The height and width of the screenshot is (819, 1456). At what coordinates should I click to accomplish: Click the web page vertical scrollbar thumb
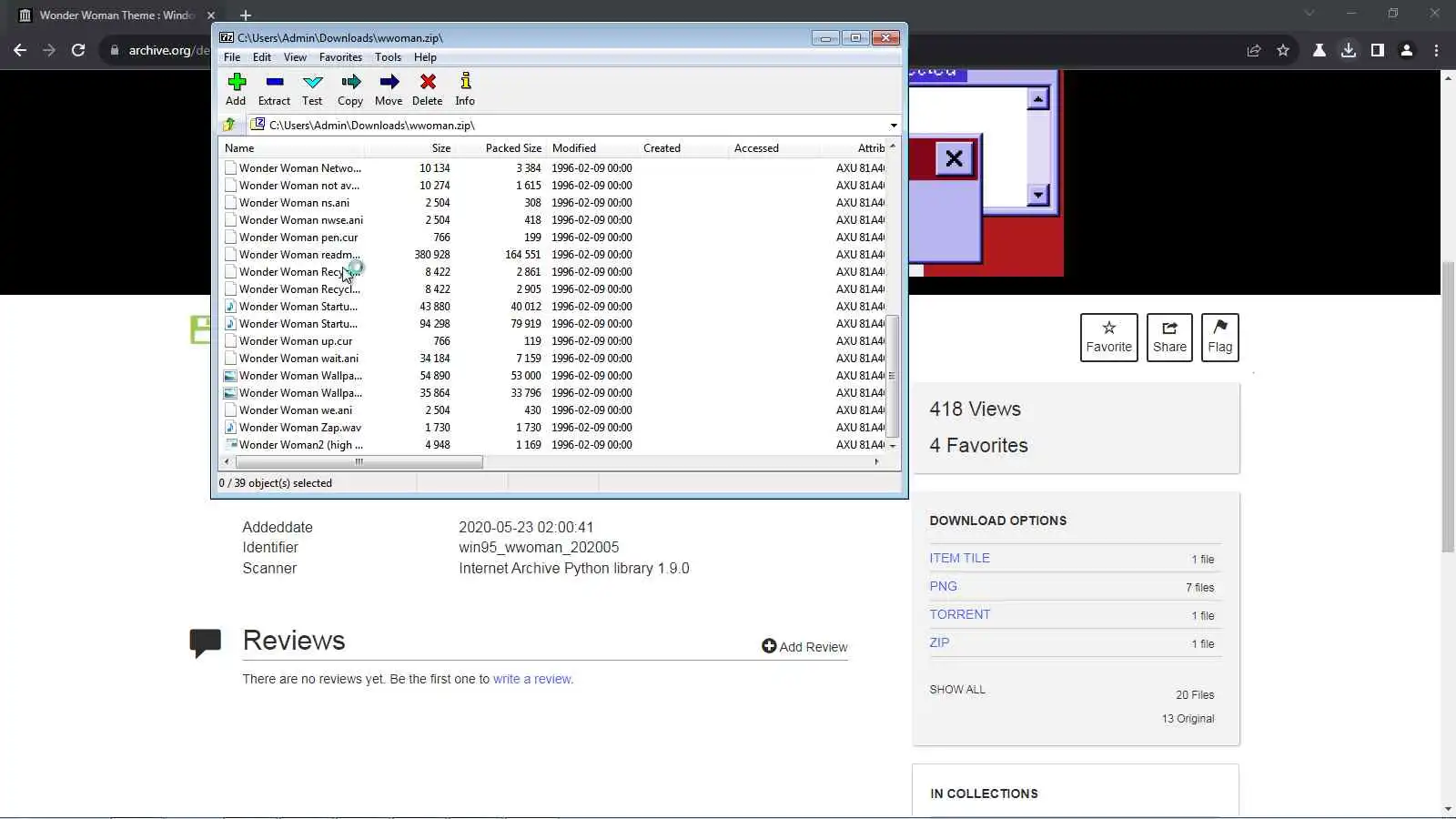(x=1448, y=407)
